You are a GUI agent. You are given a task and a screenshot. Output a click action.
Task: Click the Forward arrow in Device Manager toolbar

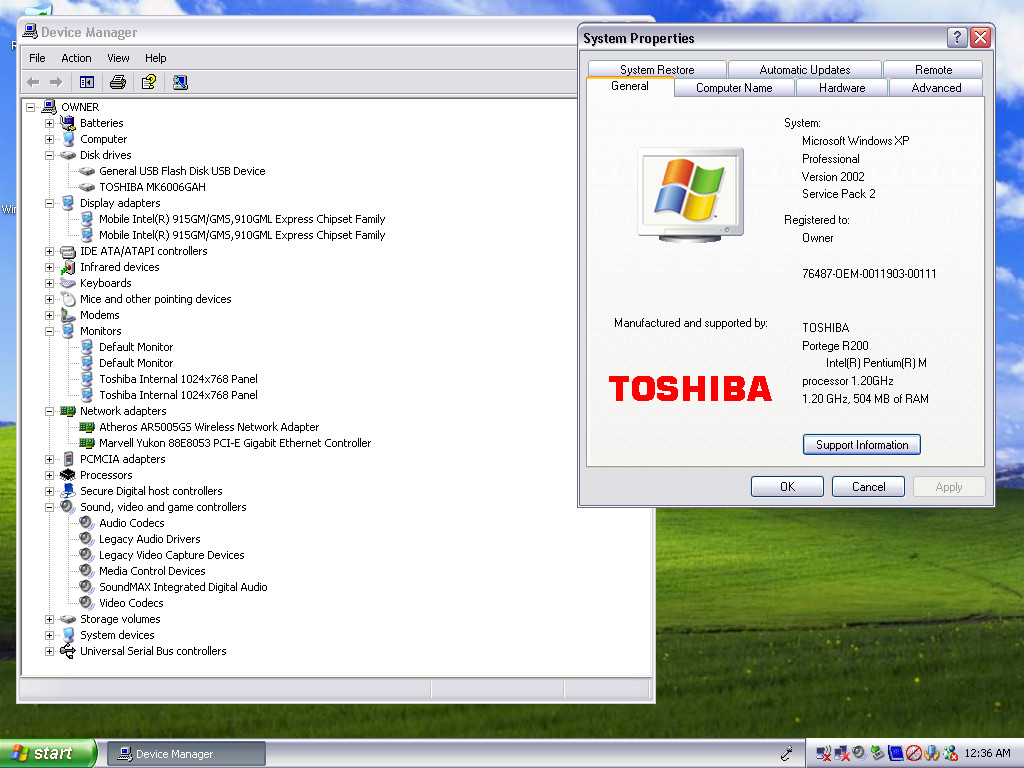click(x=56, y=82)
